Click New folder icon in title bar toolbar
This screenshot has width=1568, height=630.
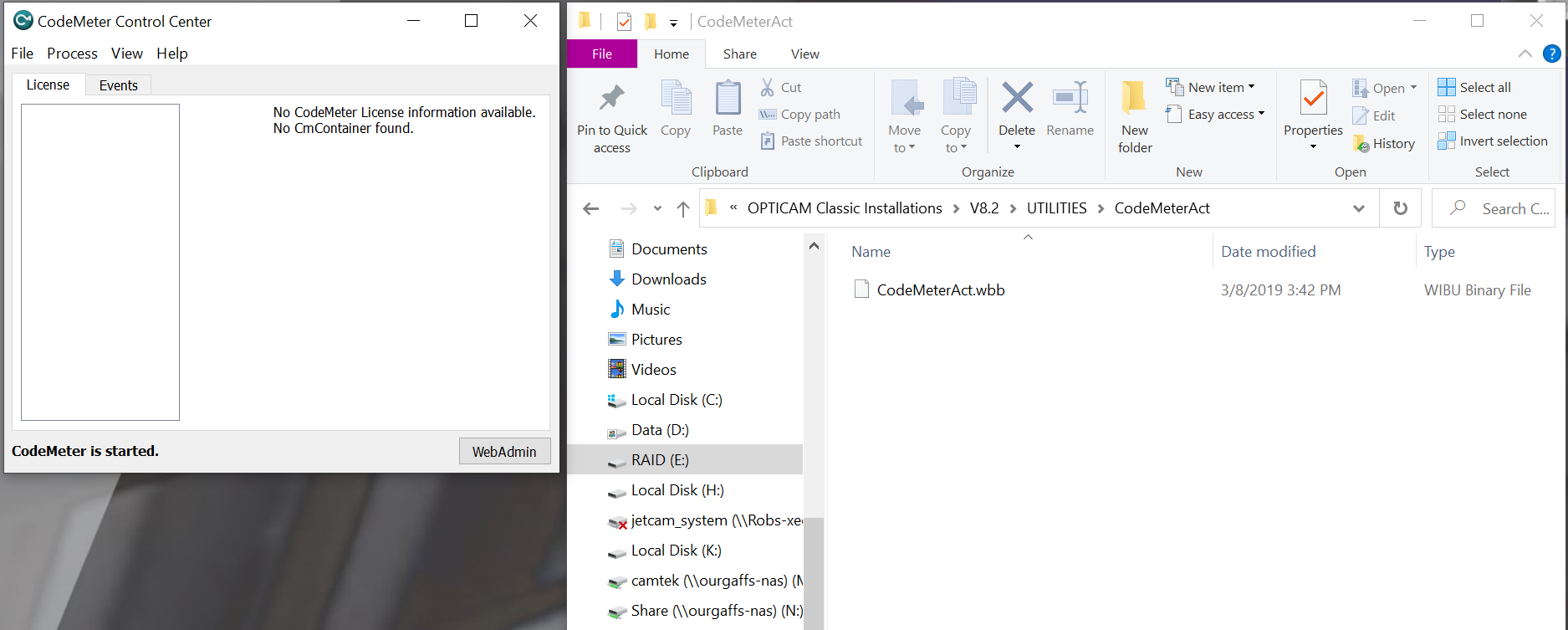pos(650,22)
